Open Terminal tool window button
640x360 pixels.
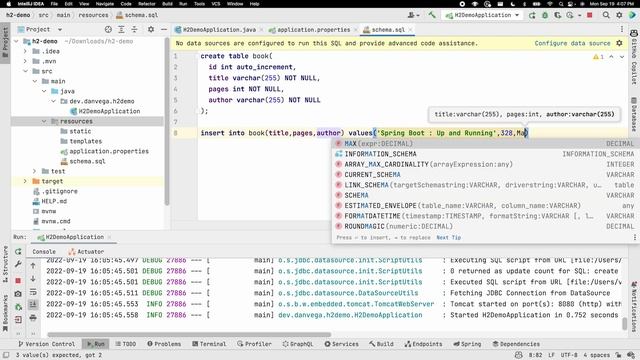click(209, 344)
